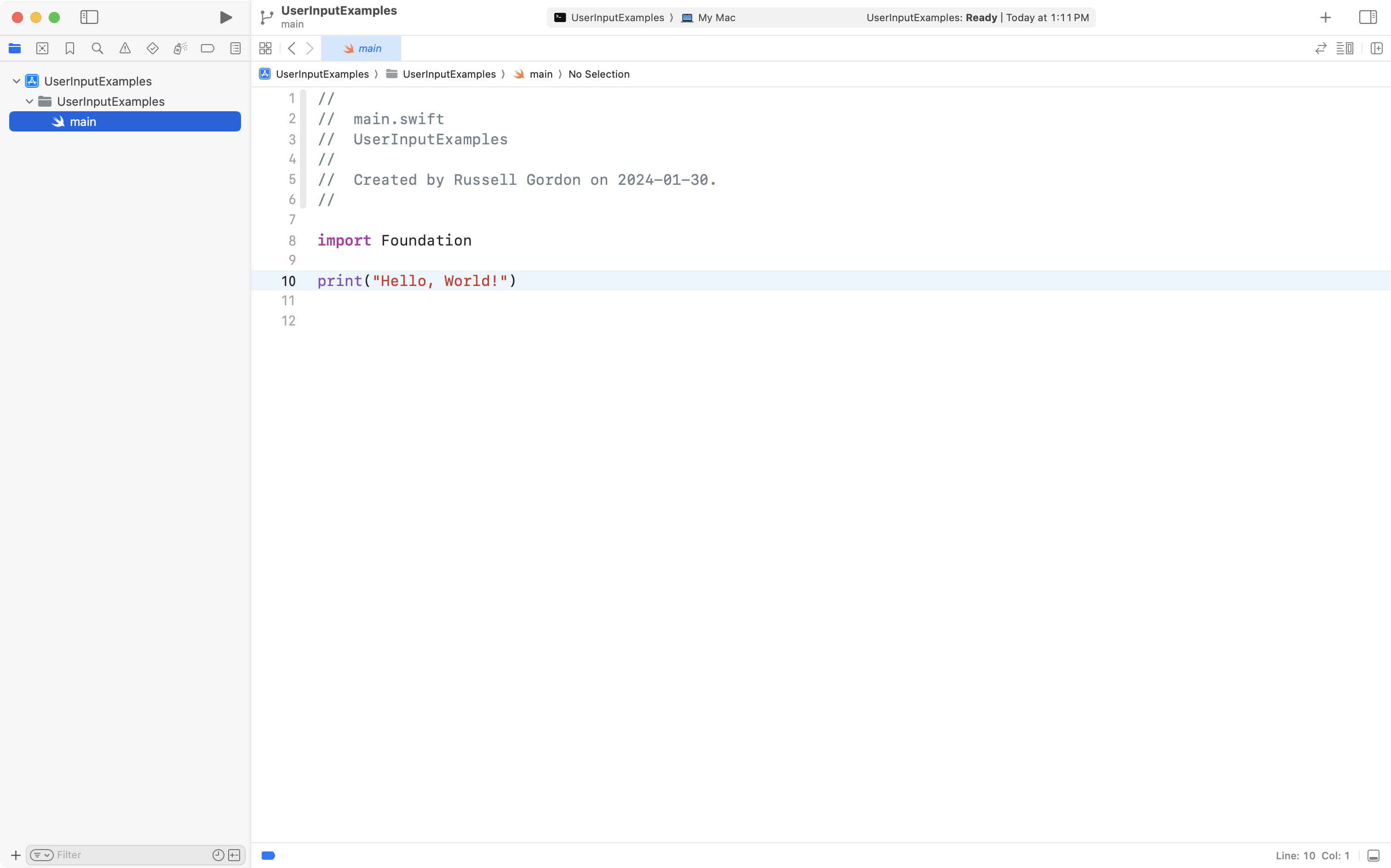The image size is (1391, 868).
Task: Toggle the navigator sidebar
Action: click(x=90, y=17)
